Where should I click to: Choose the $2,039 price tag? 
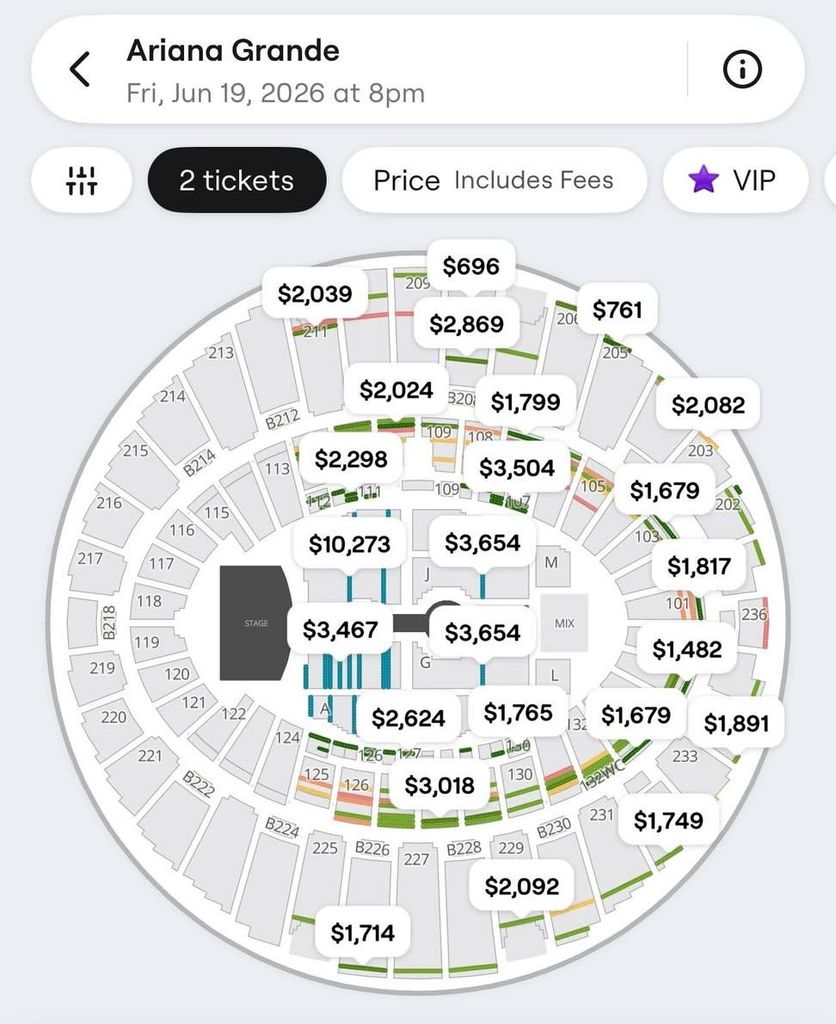point(315,293)
